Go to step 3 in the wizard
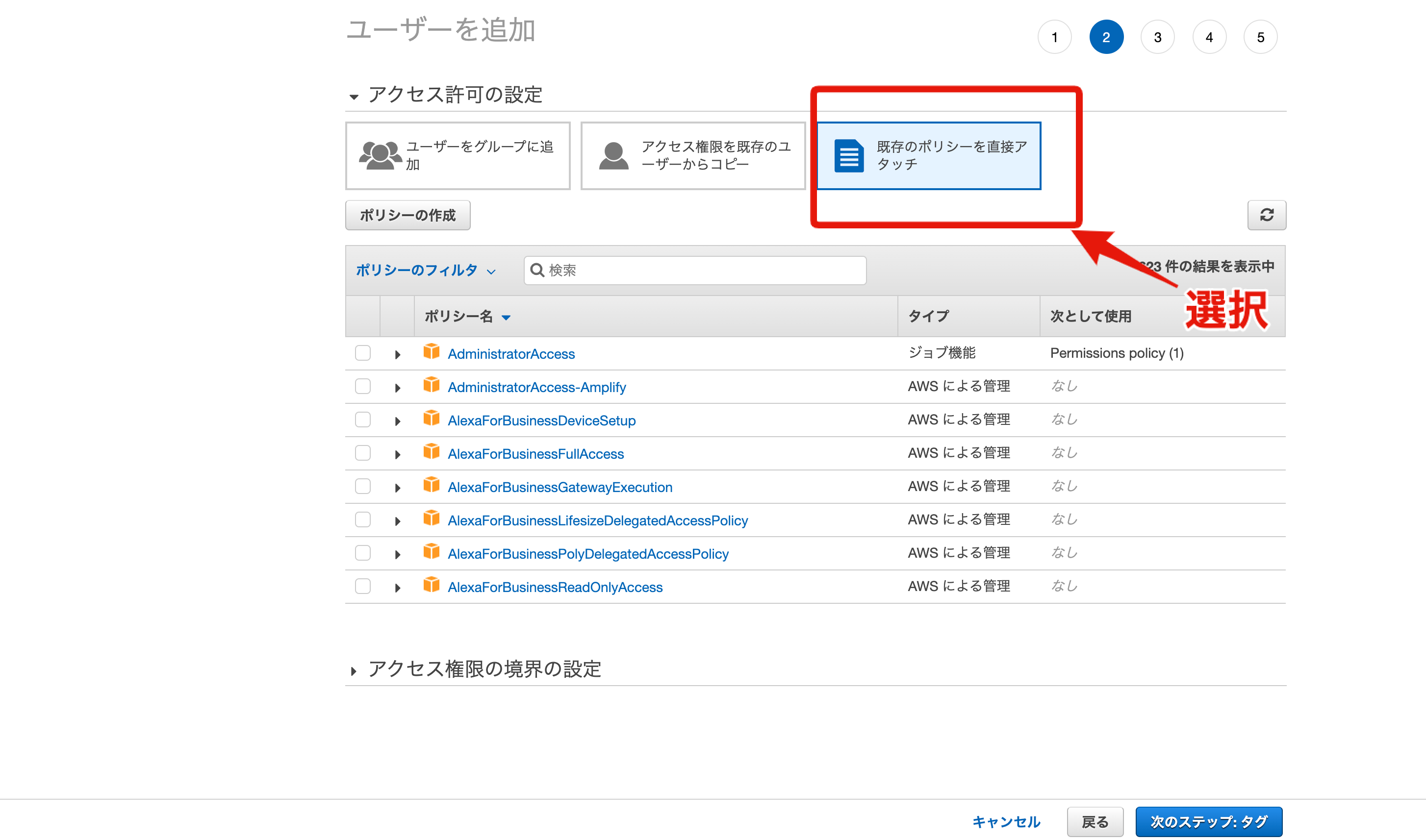 1157,37
